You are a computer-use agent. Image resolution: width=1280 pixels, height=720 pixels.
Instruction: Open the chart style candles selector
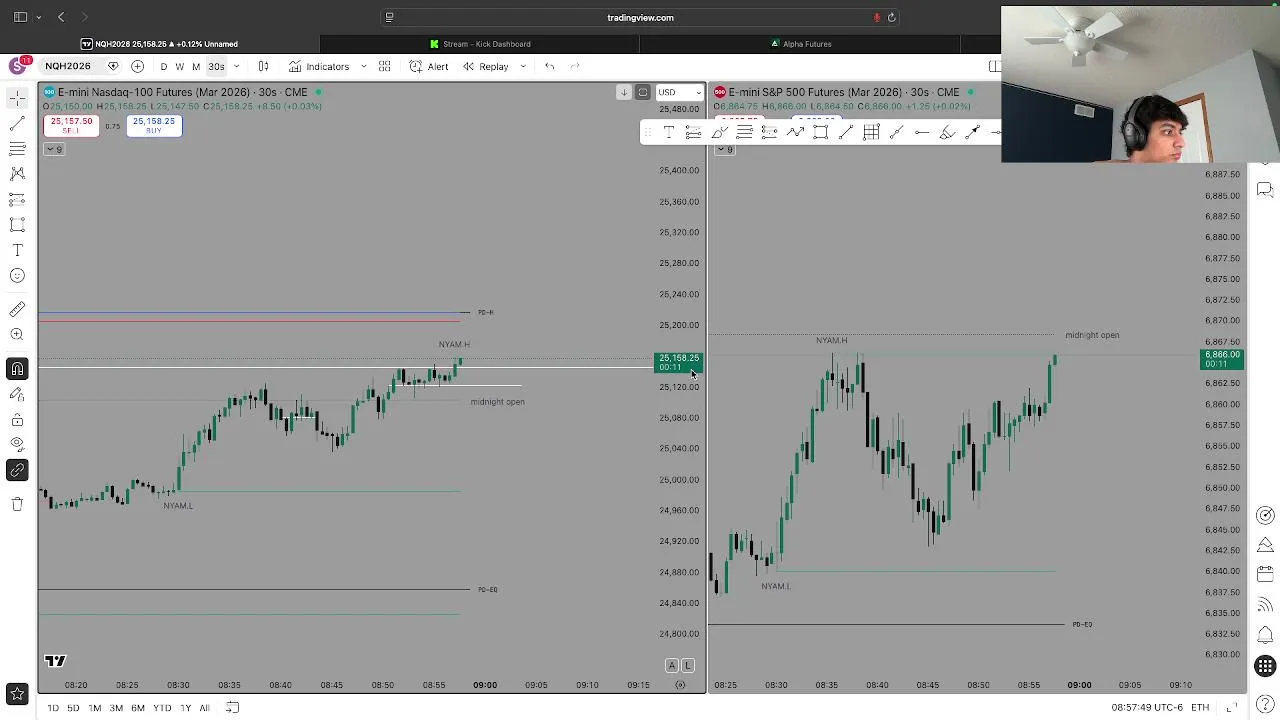[x=263, y=66]
